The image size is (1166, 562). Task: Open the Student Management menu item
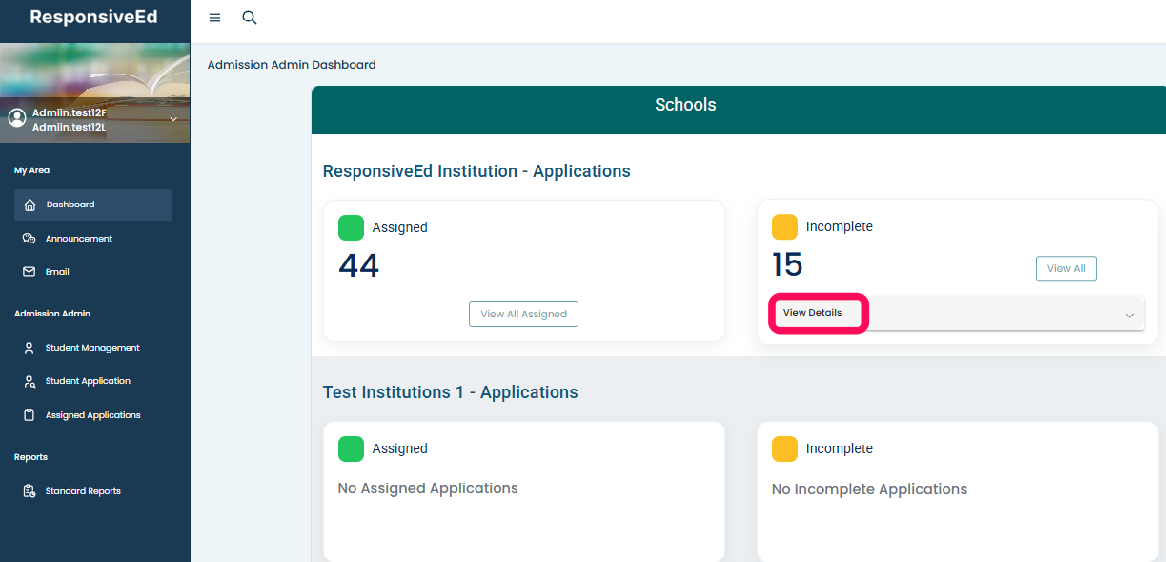tap(92, 348)
